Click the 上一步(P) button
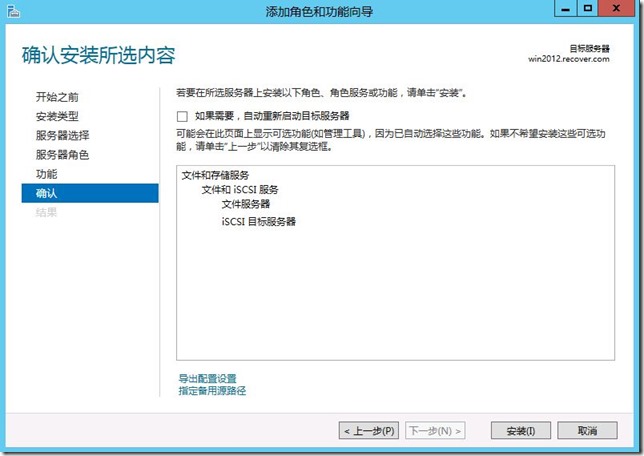Image resolution: width=644 pixels, height=456 pixels. coord(369,431)
